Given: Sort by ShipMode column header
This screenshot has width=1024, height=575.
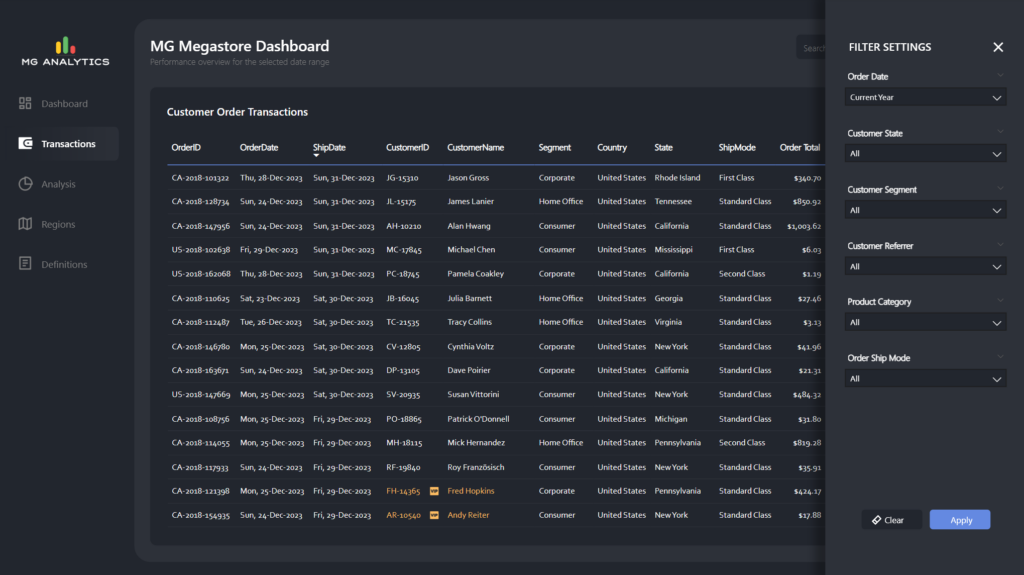Looking at the screenshot, I should click(737, 148).
